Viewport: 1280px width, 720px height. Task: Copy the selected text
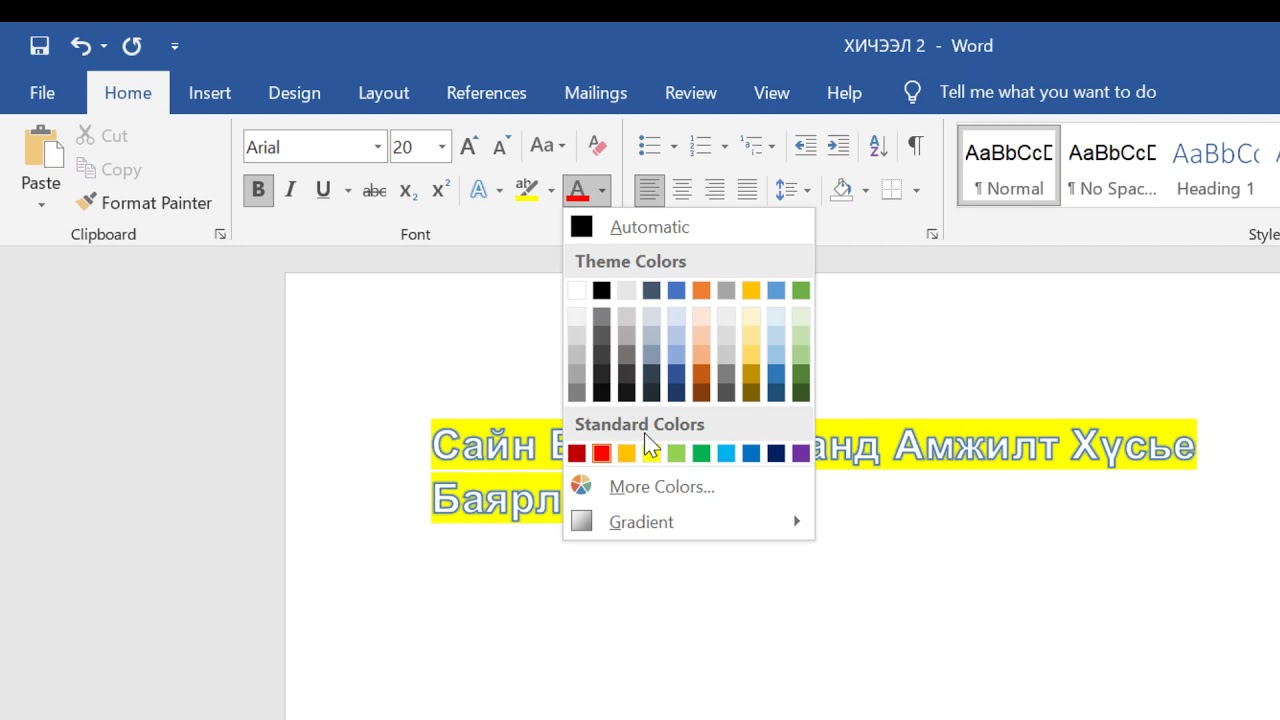click(109, 169)
